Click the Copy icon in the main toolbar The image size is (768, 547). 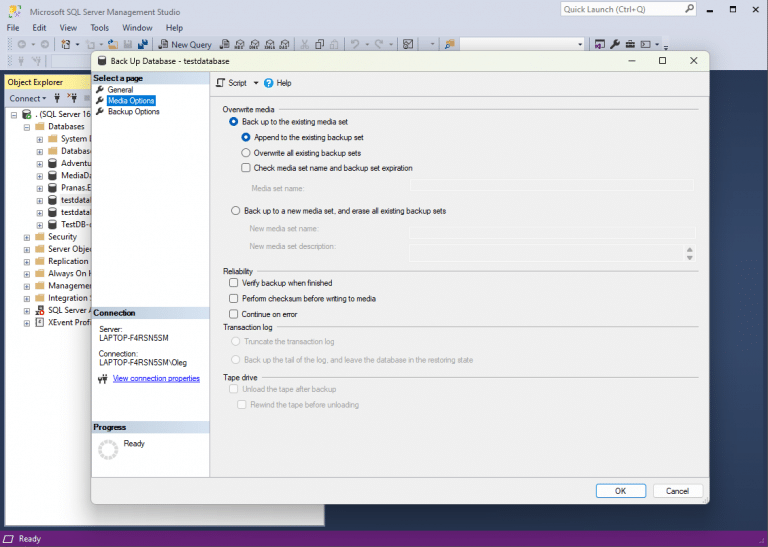click(319, 45)
